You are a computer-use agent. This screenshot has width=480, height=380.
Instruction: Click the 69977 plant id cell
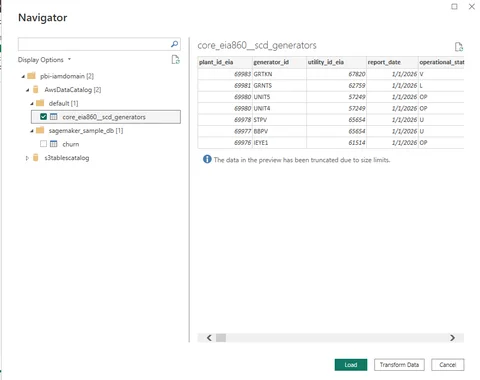(225, 131)
